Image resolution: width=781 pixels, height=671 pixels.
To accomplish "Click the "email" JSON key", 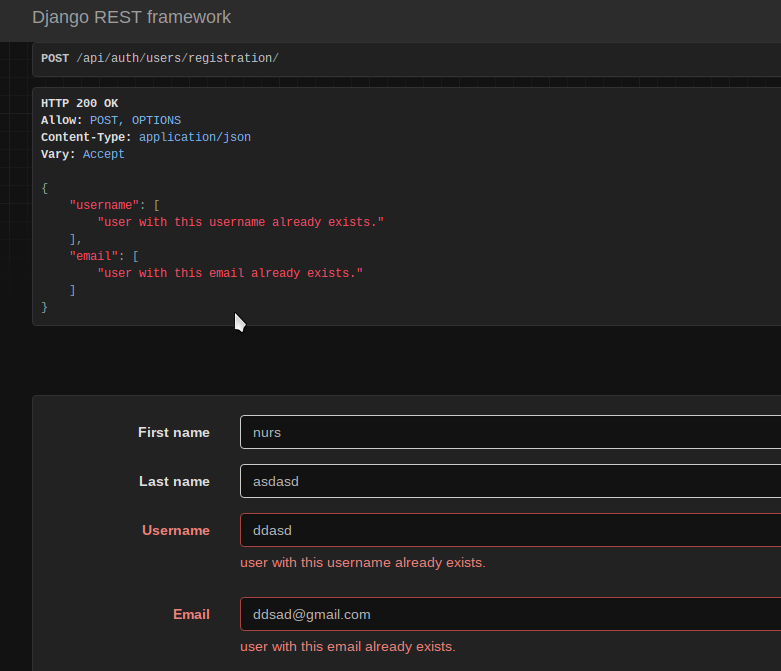I will click(94, 256).
